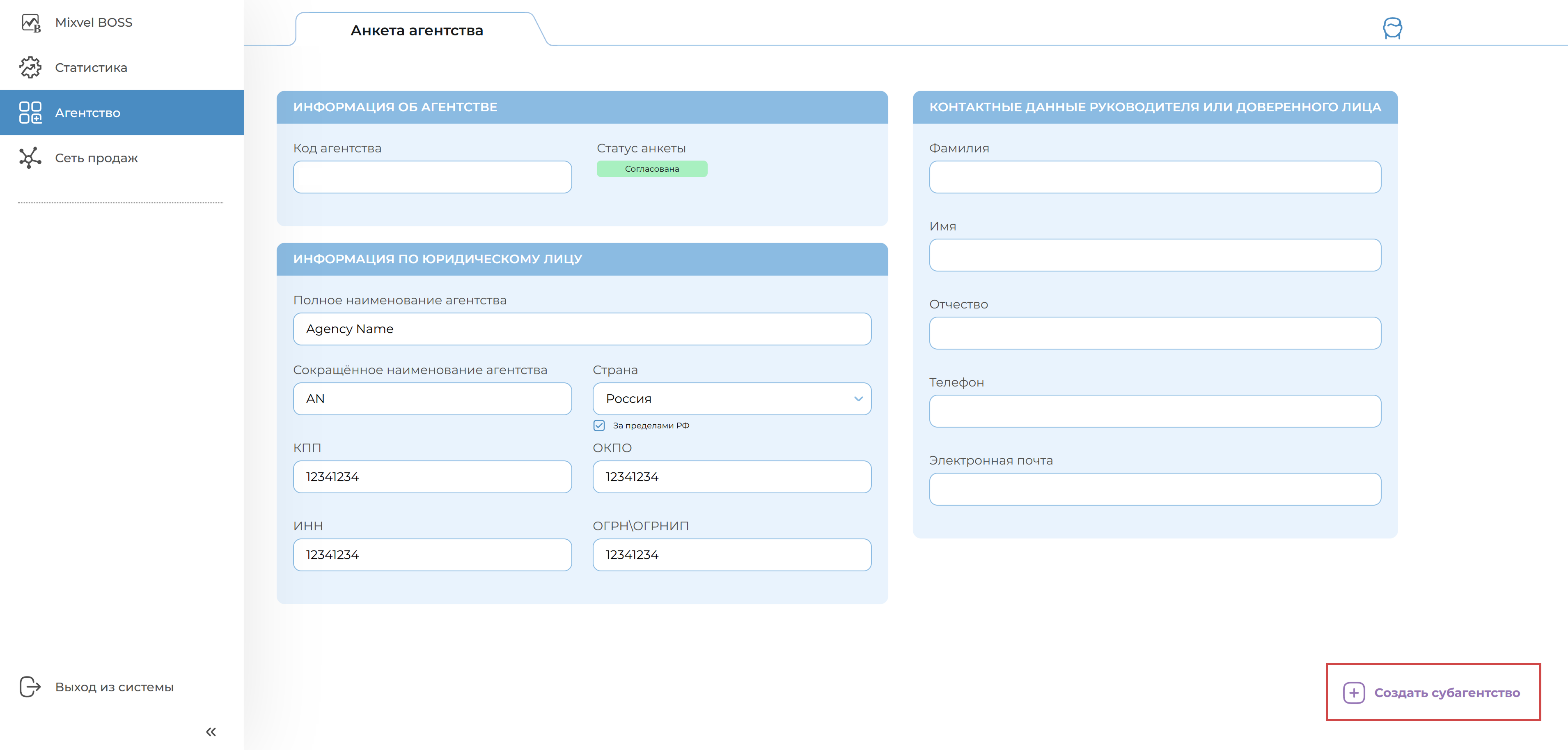This screenshot has height=750, width=1568.
Task: Click Выход из системы link
Action: coord(115,687)
